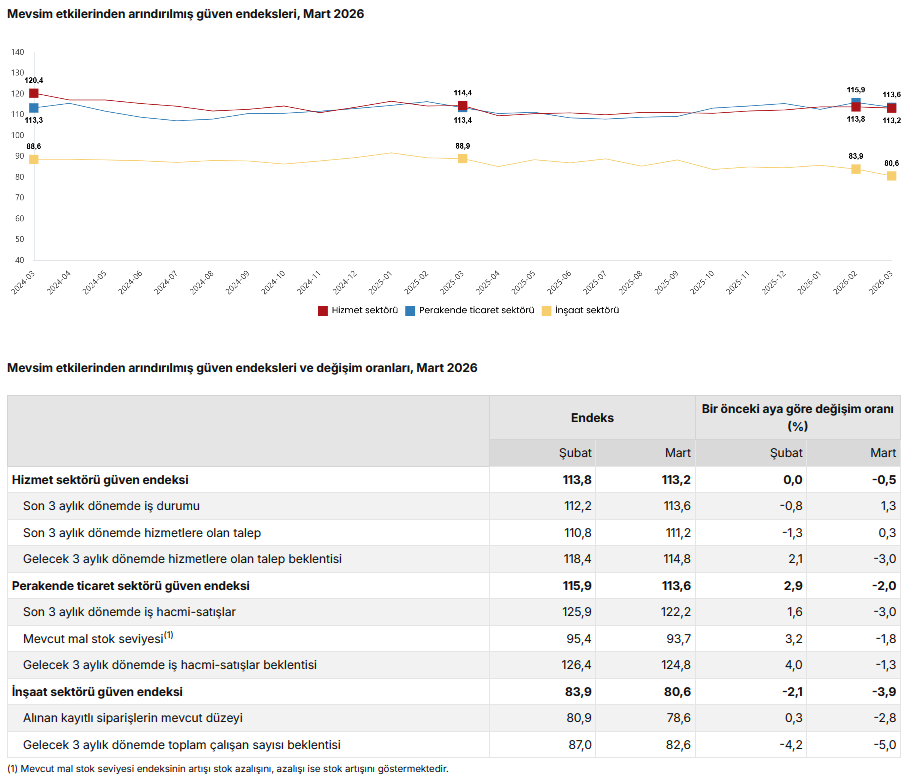The height and width of the screenshot is (784, 914).
Task: Click the İnşaat sektörü güven endeksi row label
Action: (x=97, y=692)
